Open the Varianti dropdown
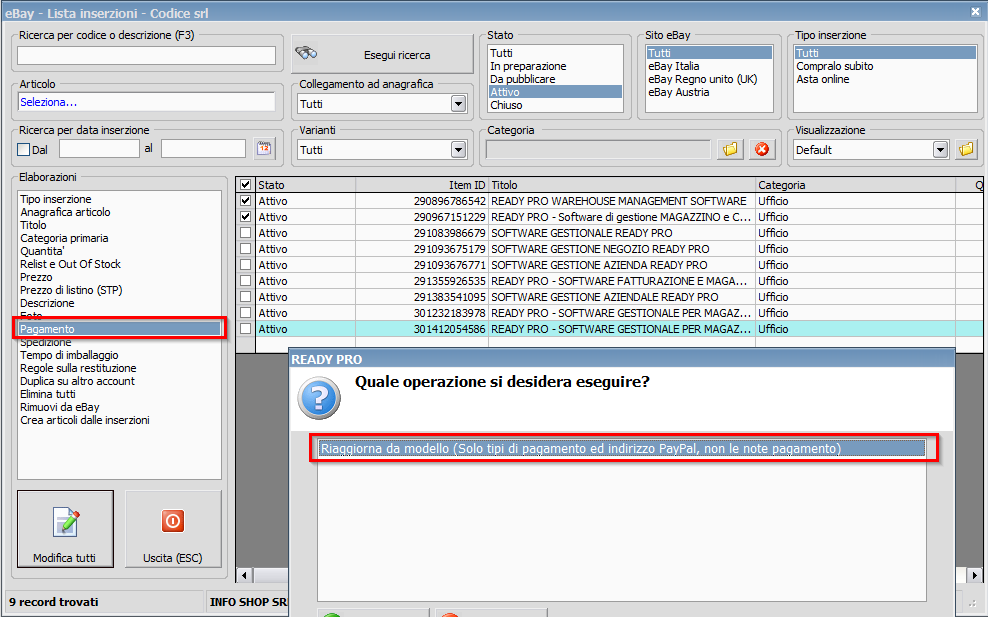Screen dimensions: 988x617 coord(459,149)
